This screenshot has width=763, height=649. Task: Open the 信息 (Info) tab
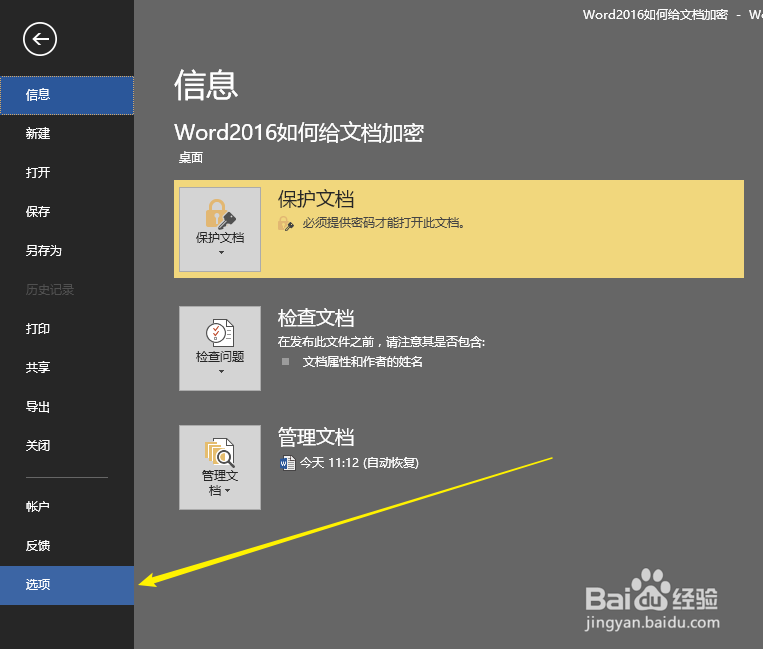(67, 95)
